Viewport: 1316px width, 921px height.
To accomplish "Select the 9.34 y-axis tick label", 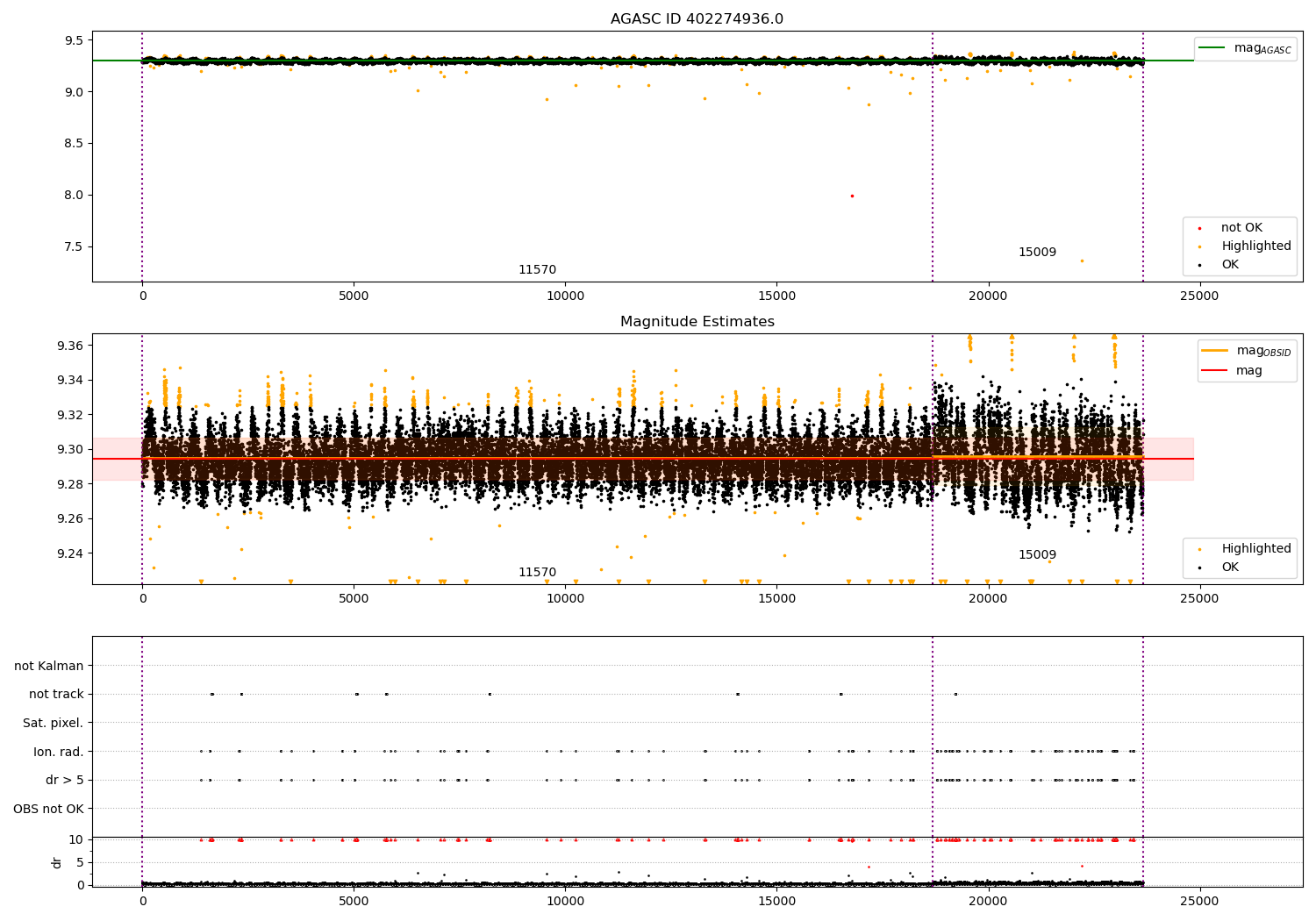I will 70,380.
